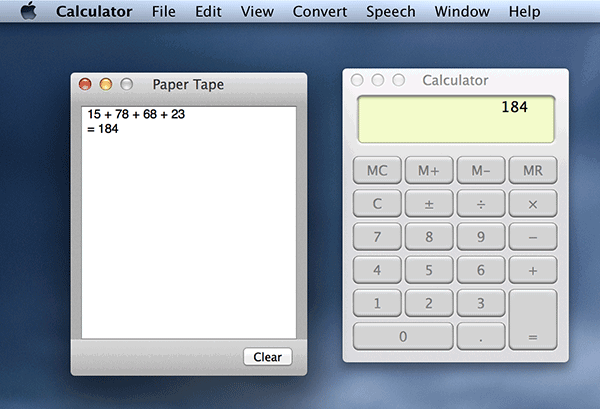Click the Calculator window title bar
The width and height of the screenshot is (600, 409).
(x=455, y=80)
